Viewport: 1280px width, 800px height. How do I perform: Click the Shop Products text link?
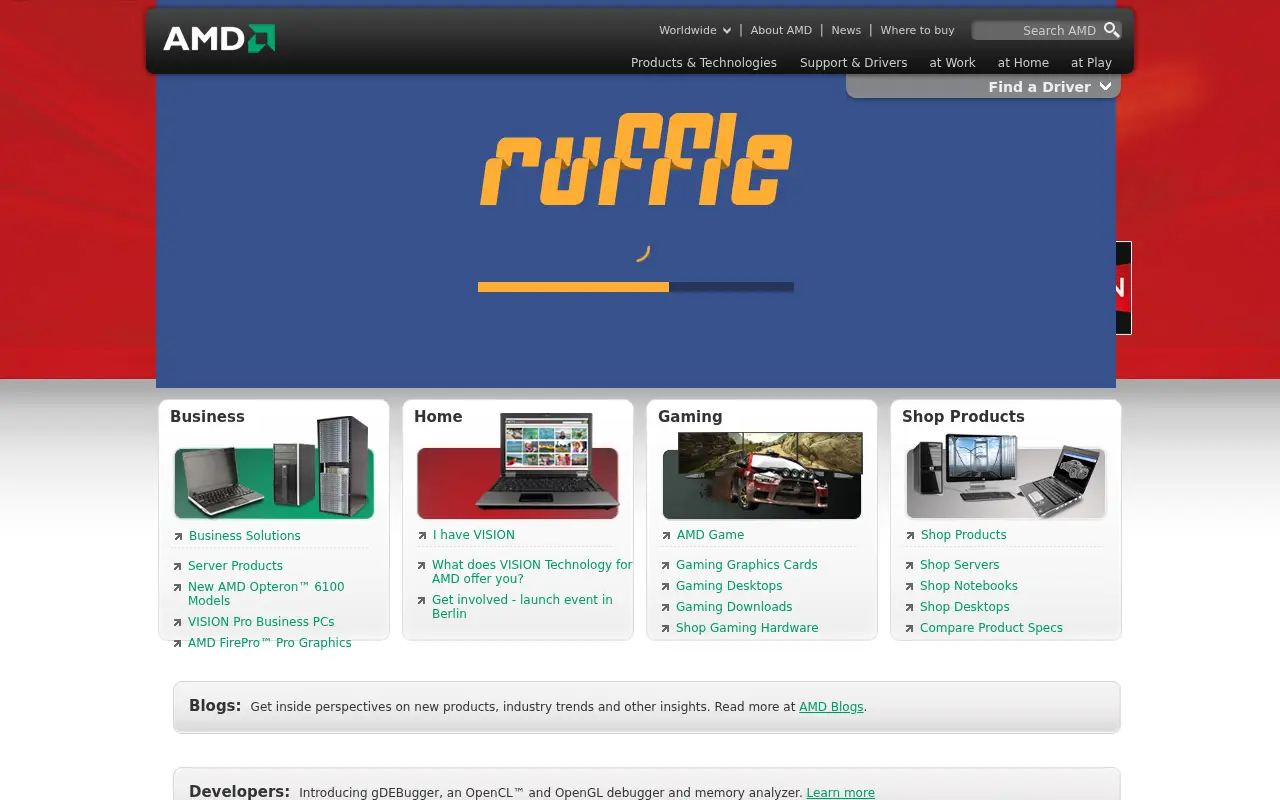pyautogui.click(x=963, y=535)
